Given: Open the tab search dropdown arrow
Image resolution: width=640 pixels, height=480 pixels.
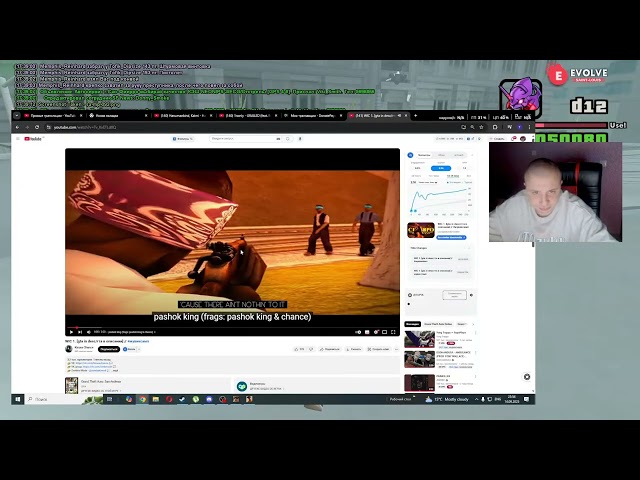Looking at the screenshot, I should click(17, 116).
